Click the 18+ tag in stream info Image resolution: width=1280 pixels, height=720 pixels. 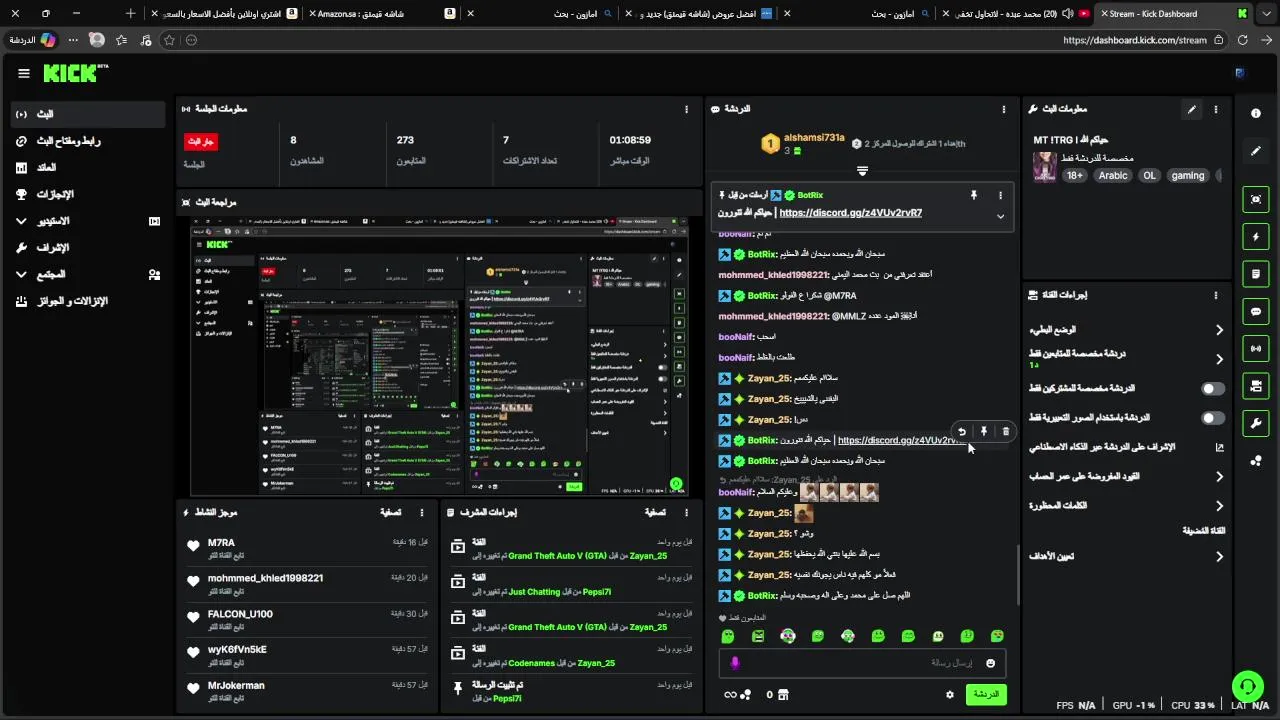coord(1075,175)
